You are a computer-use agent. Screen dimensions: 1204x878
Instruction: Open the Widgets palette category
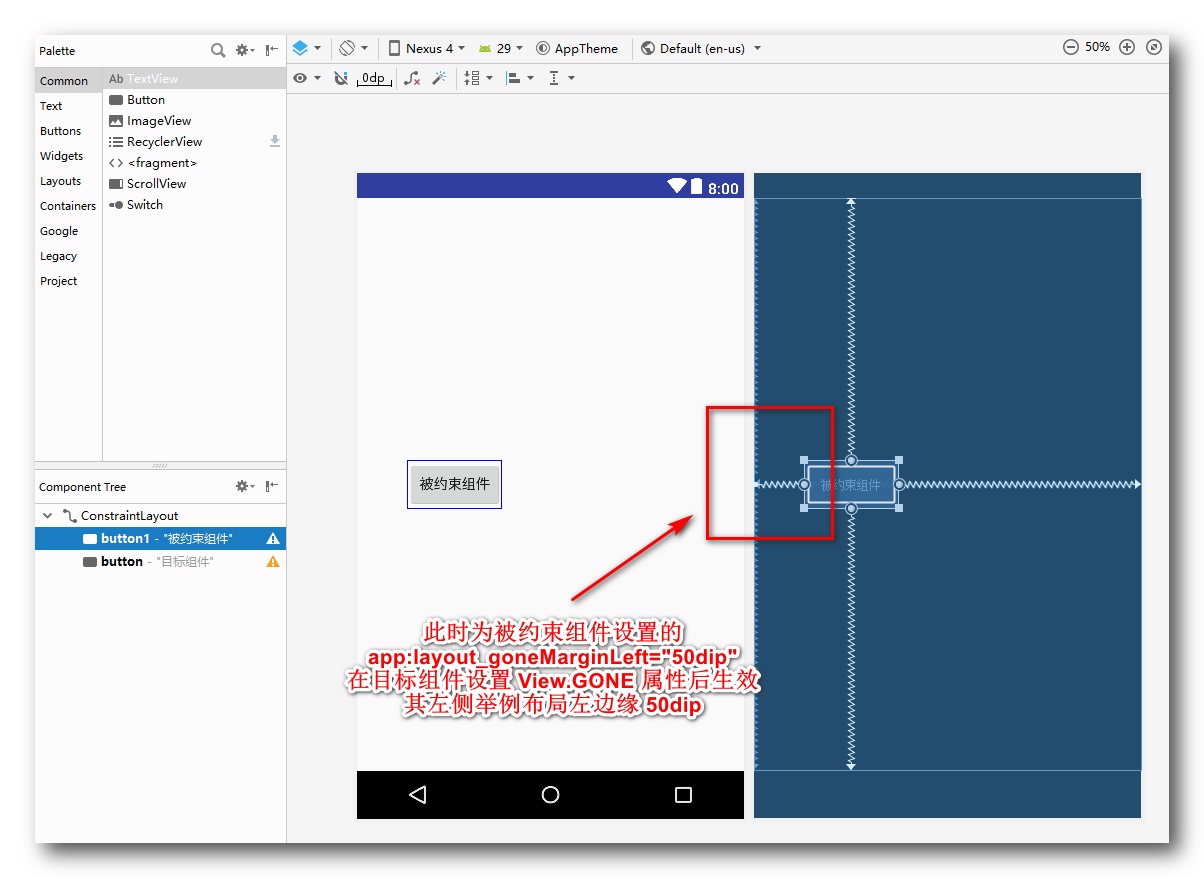click(62, 155)
